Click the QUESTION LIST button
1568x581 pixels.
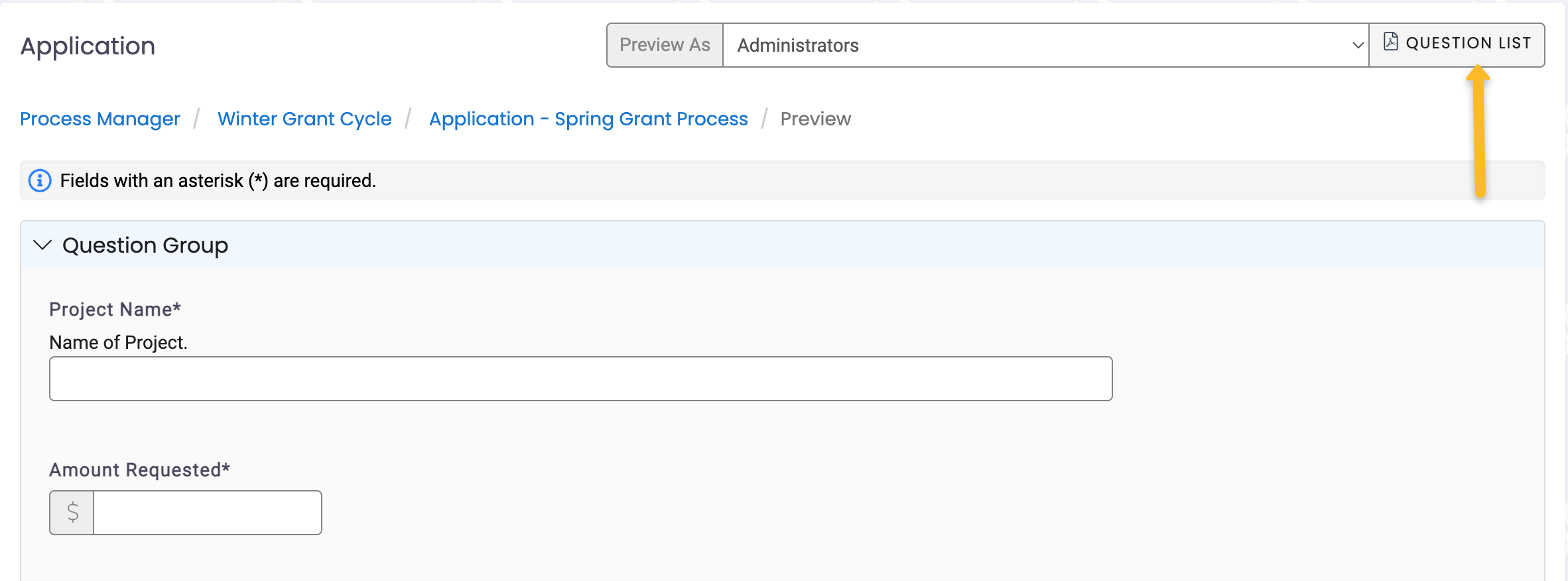click(x=1457, y=44)
